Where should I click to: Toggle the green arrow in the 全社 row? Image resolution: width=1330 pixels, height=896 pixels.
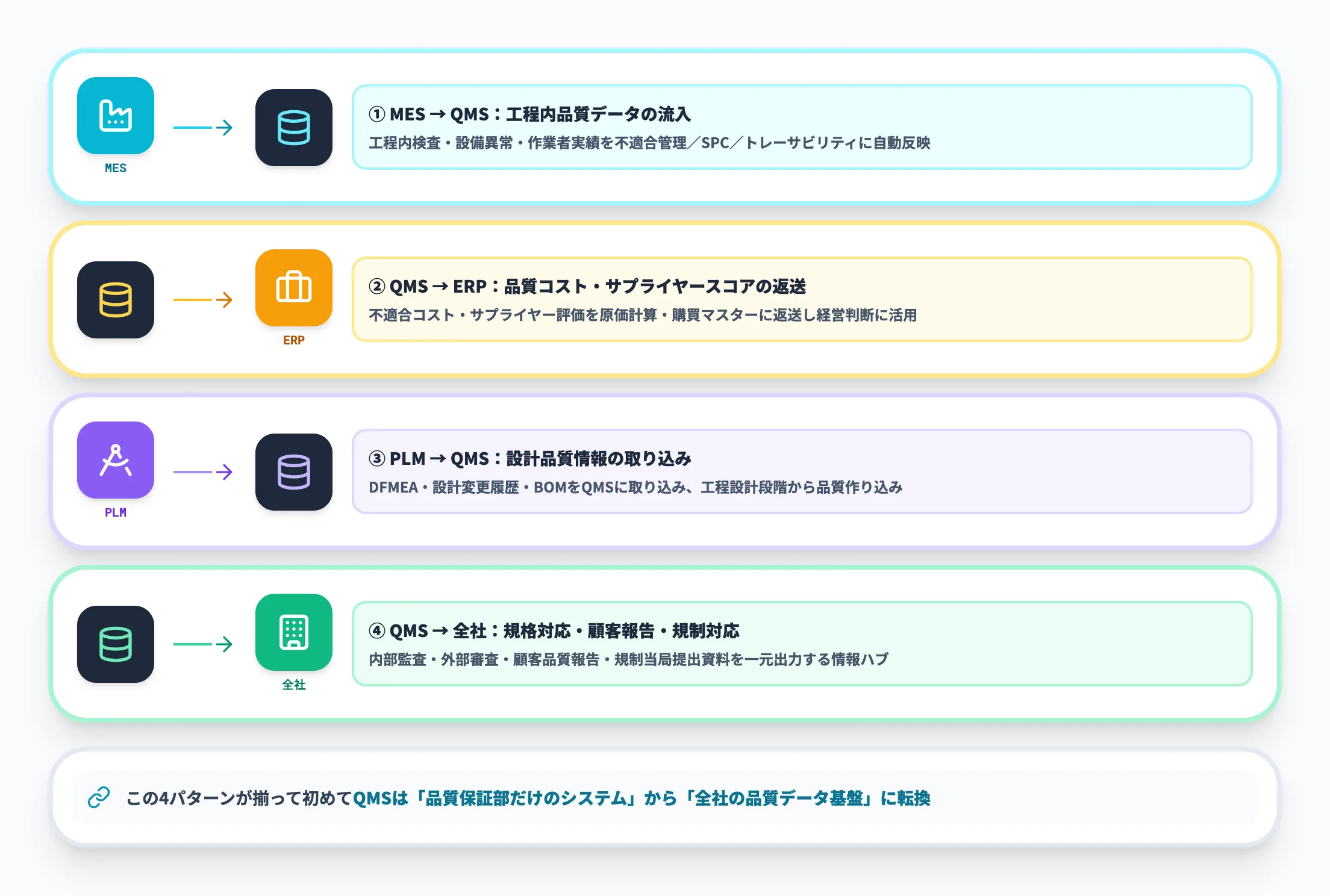(202, 643)
